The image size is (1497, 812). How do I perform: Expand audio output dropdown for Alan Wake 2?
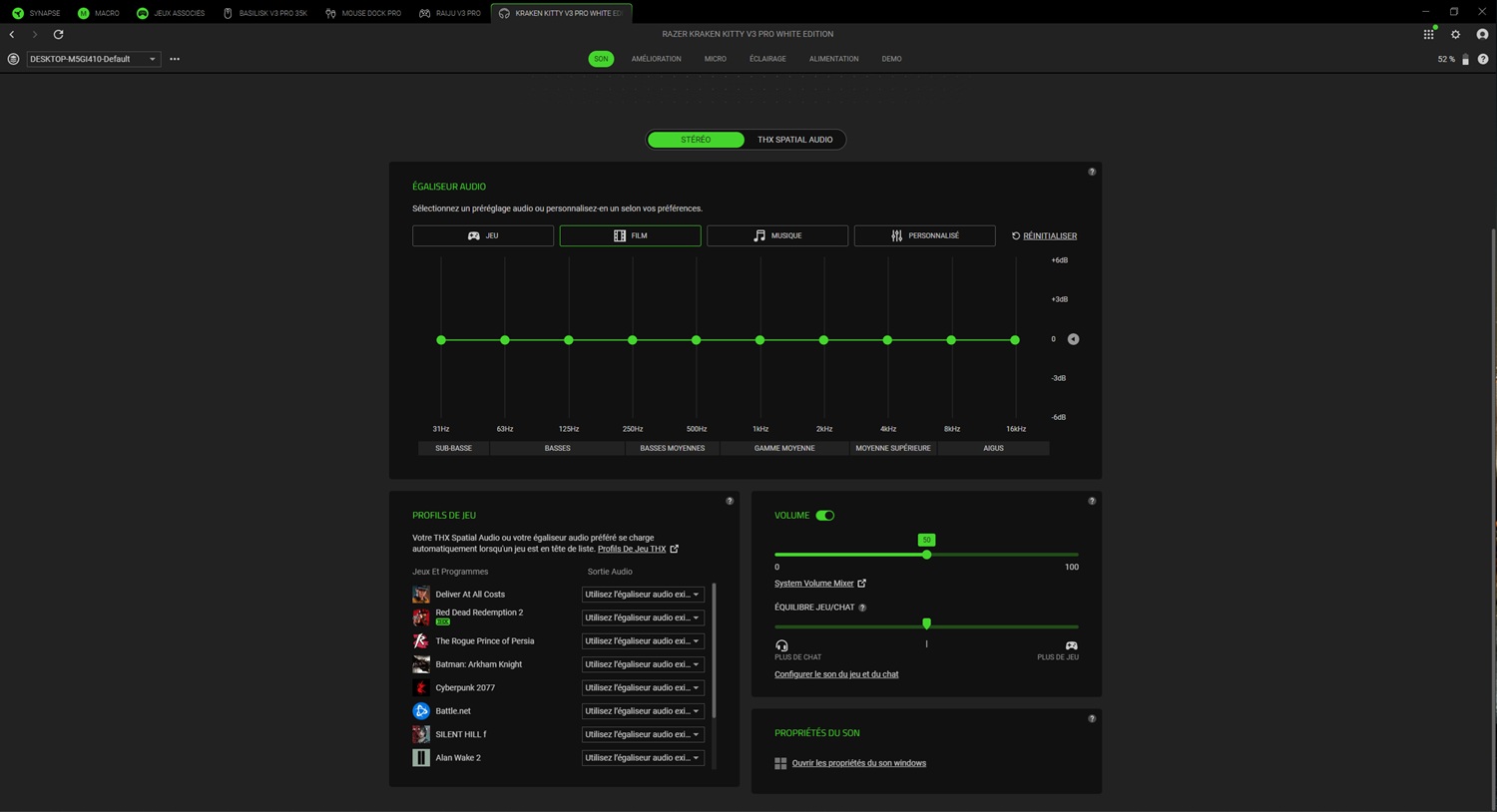(642, 758)
